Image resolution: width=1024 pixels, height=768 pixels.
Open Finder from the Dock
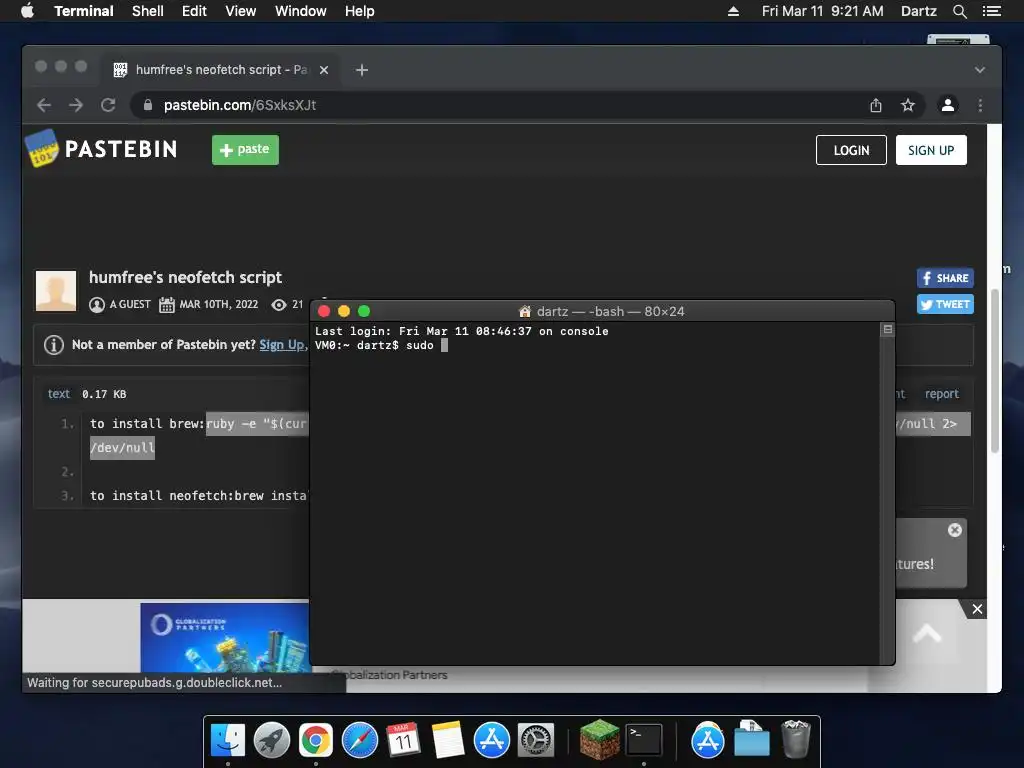point(228,741)
